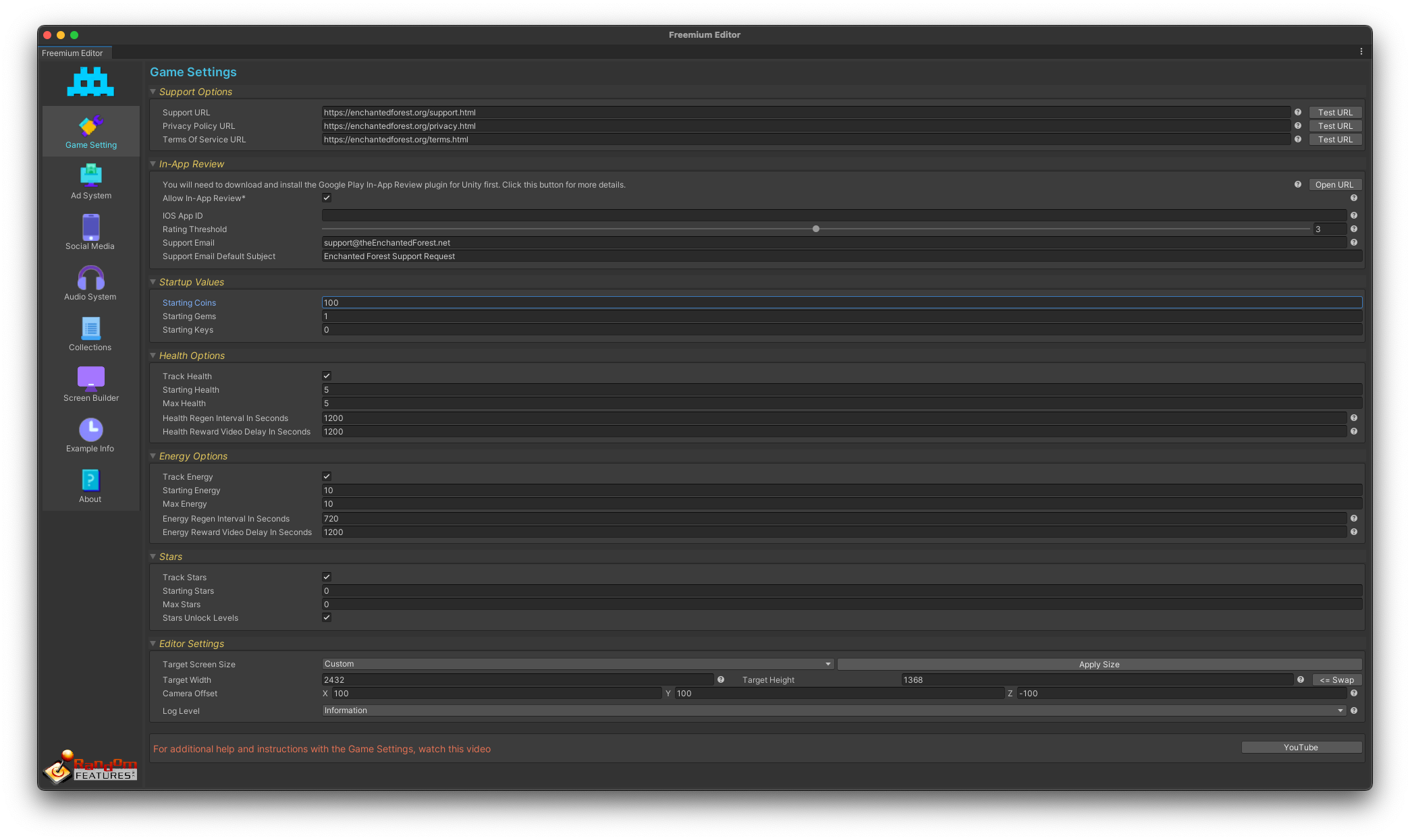Click the iOS App ID input field
The width and height of the screenshot is (1410, 840).
834,215
